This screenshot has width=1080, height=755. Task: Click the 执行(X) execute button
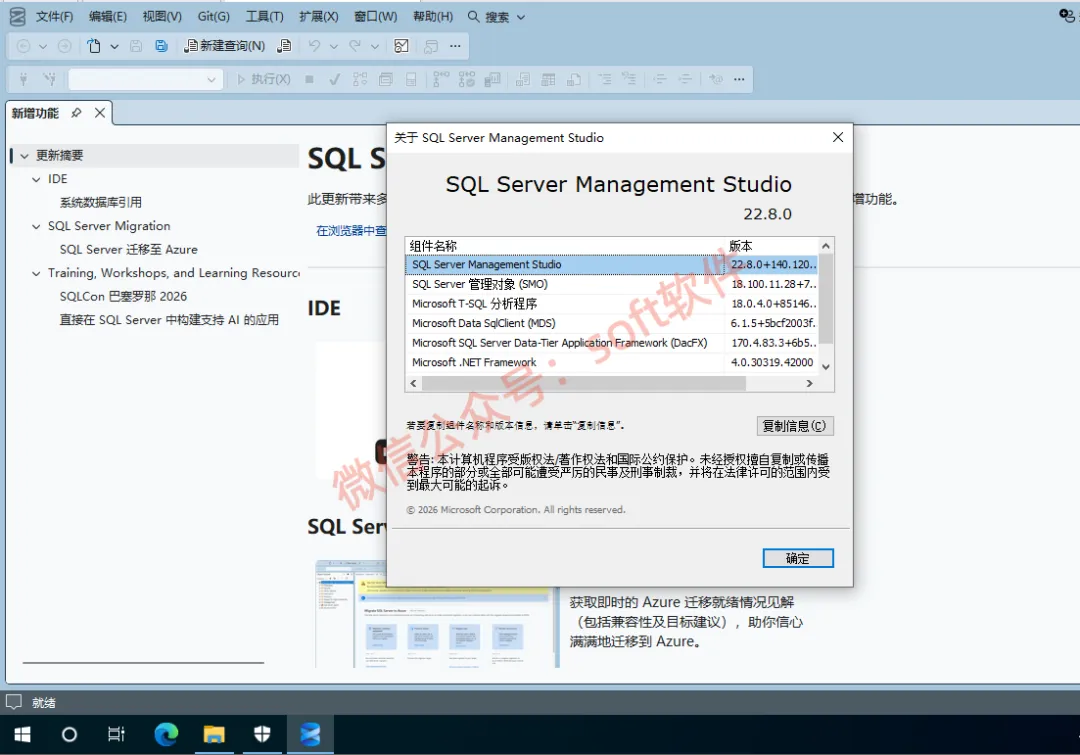(x=264, y=79)
